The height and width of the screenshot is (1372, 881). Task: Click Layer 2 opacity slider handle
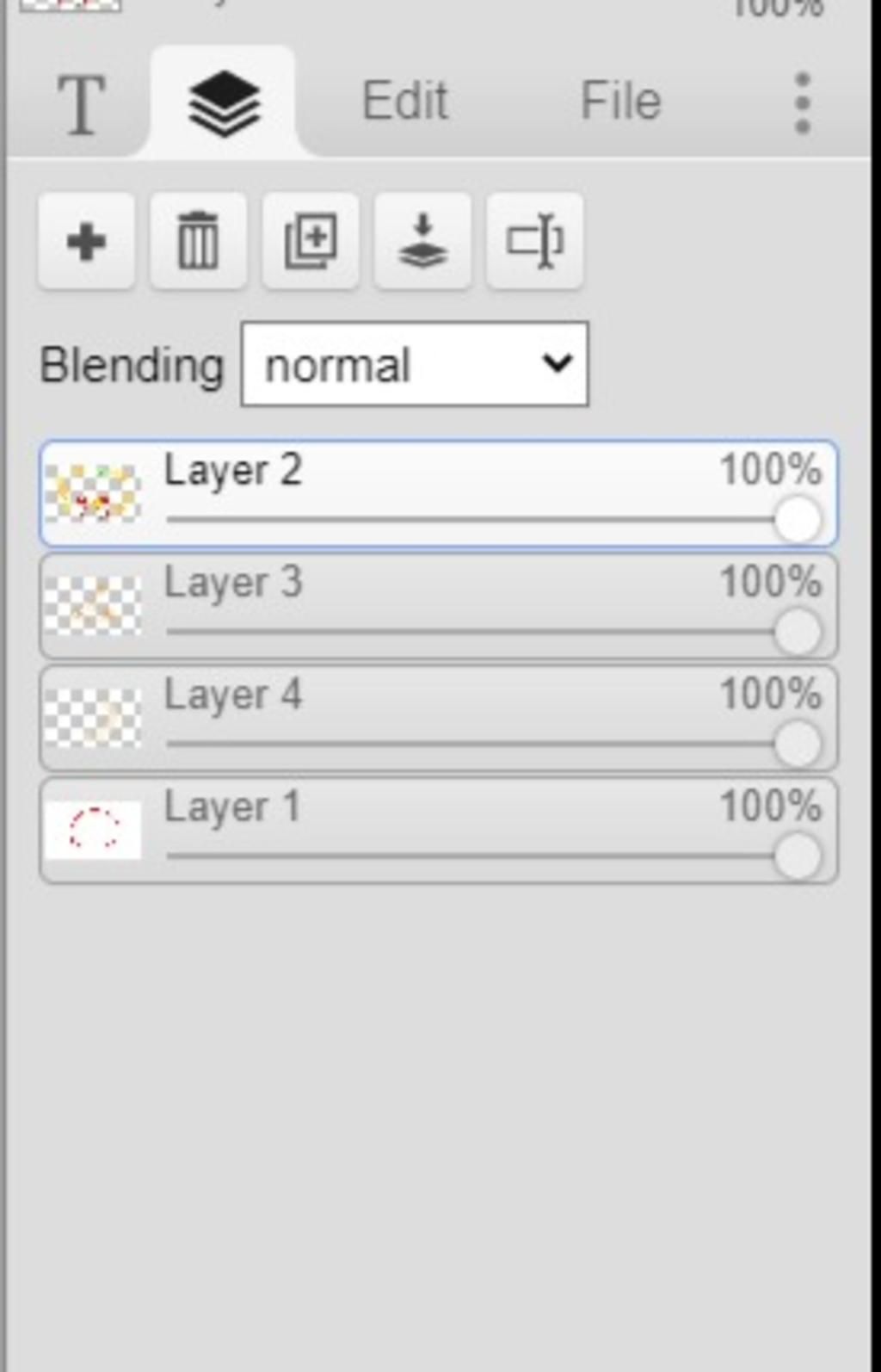point(797,520)
